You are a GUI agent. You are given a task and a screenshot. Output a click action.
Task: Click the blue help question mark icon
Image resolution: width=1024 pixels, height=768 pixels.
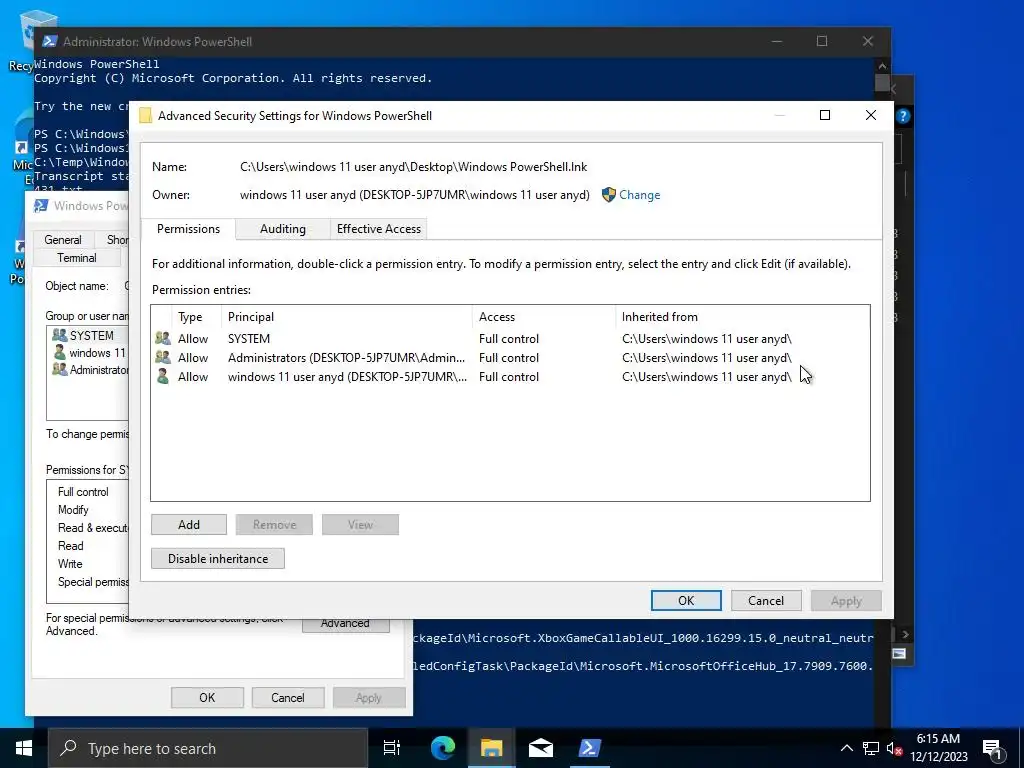(903, 116)
